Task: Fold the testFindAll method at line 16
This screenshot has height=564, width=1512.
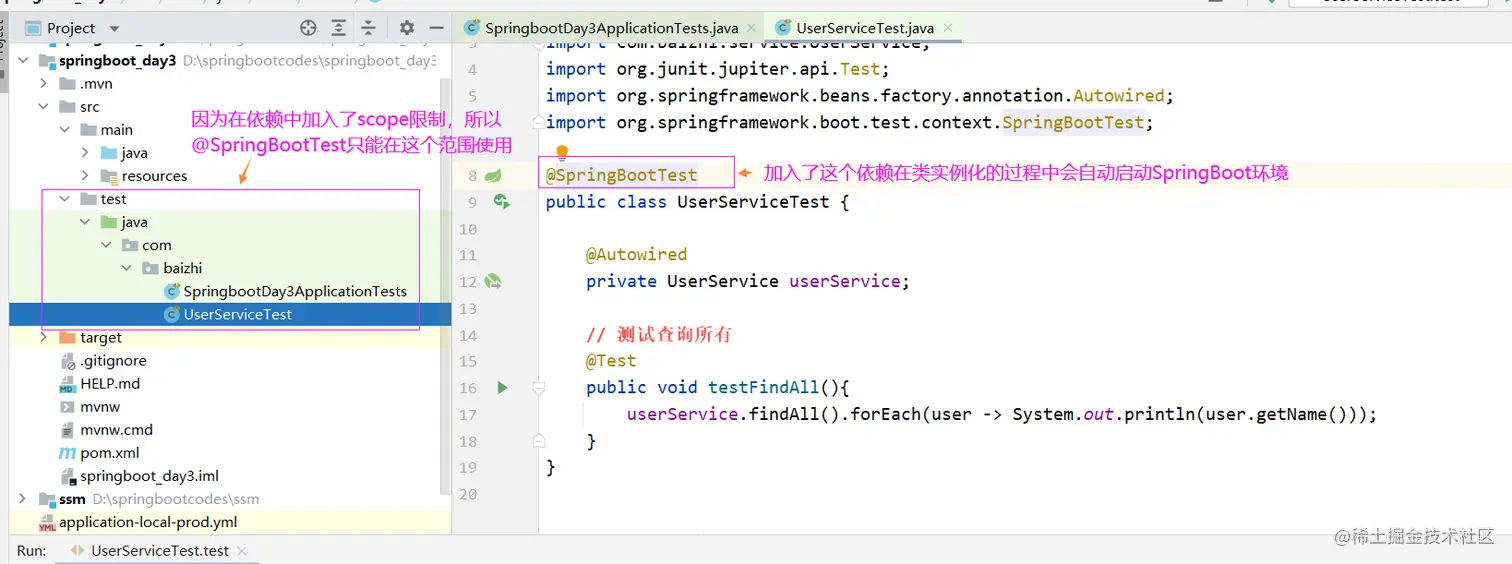Action: 538,387
